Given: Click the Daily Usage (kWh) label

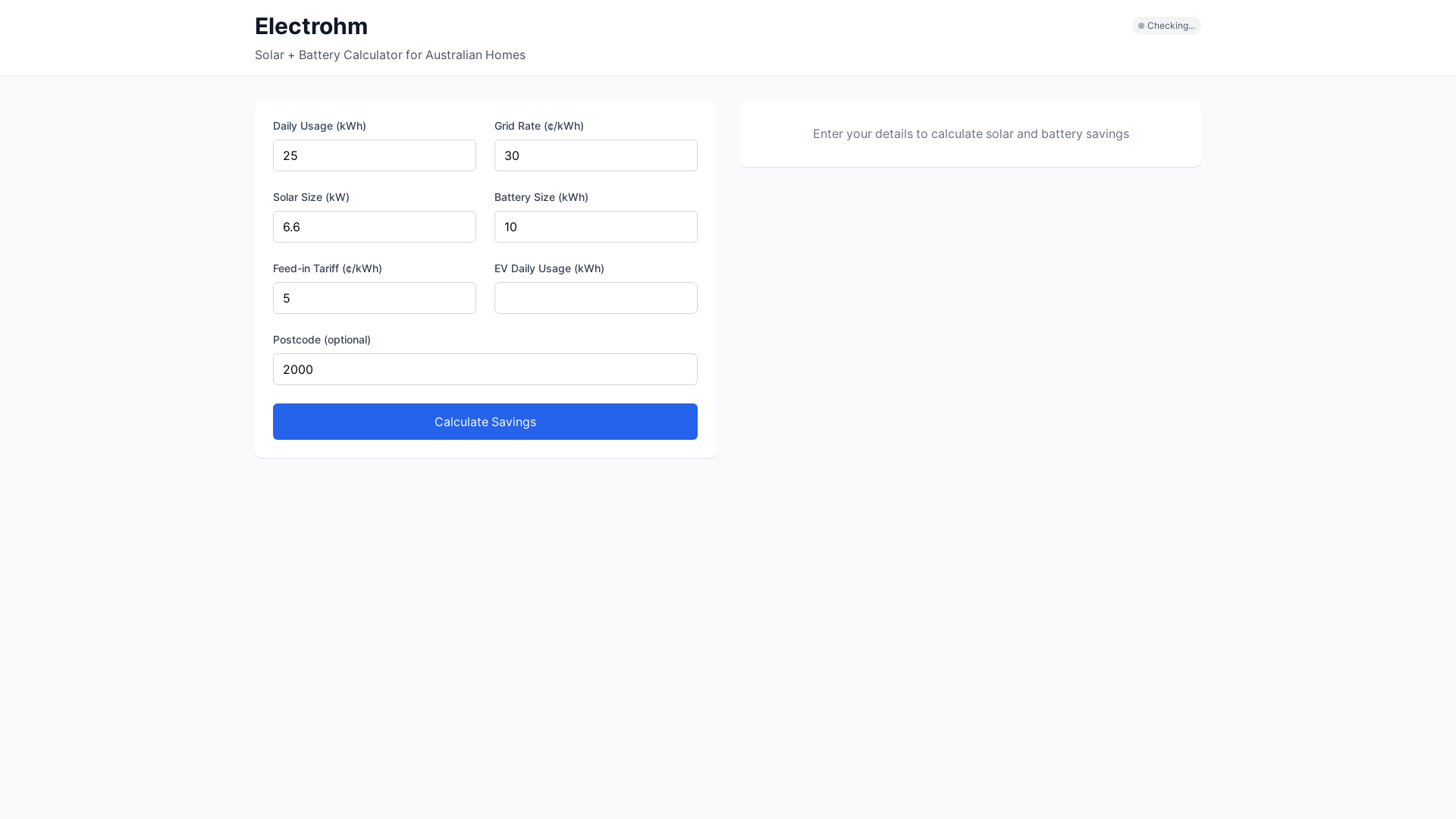Looking at the screenshot, I should click(319, 126).
